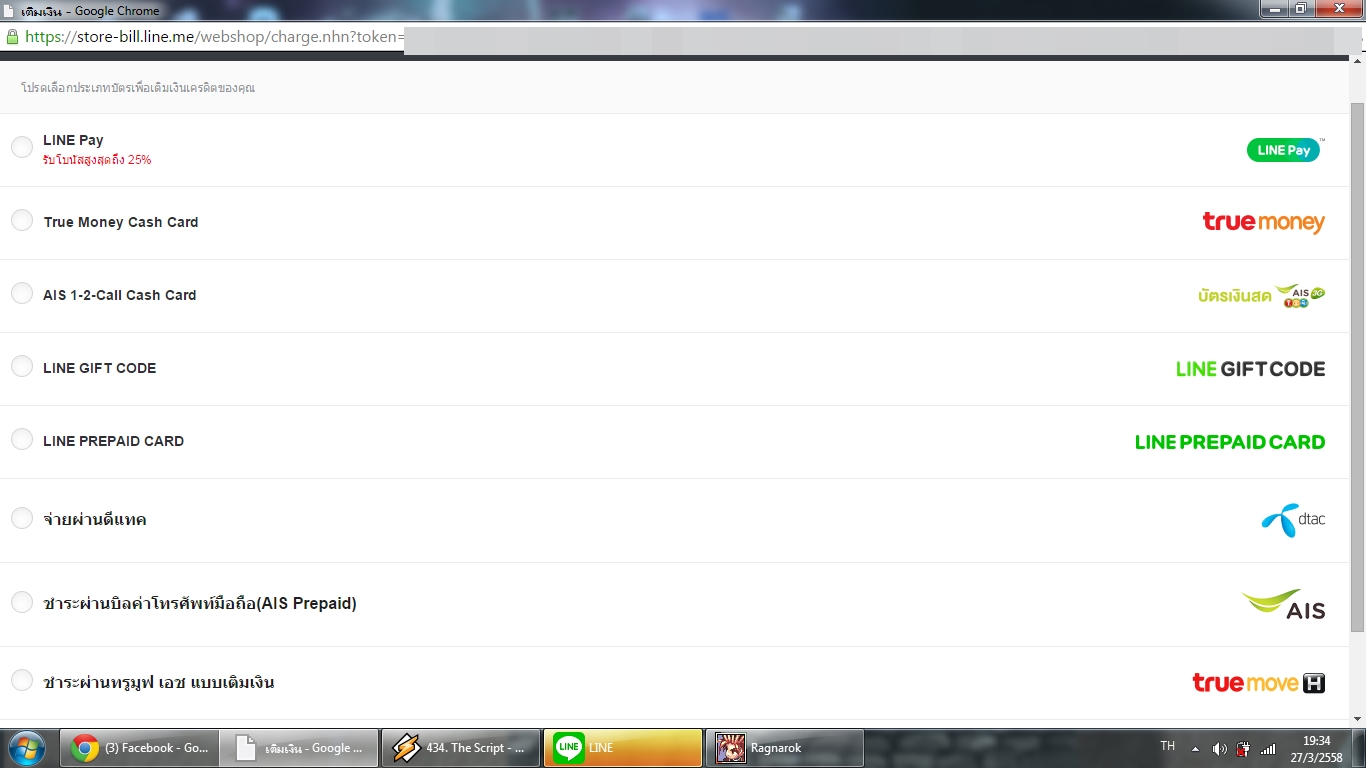This screenshot has width=1366, height=768.
Task: Click the network signal tray icon
Action: (1268, 749)
